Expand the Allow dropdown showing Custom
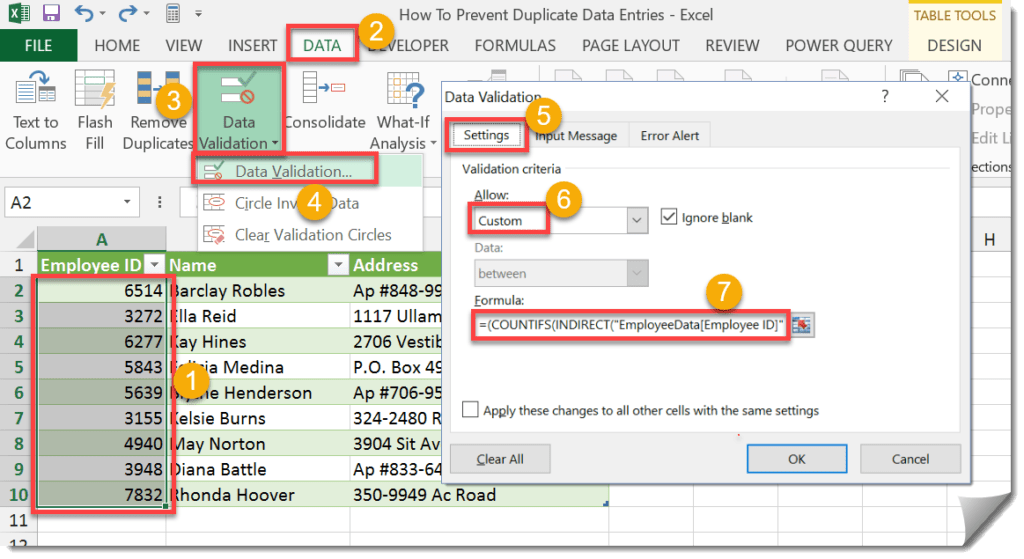Viewport: 1024px width, 559px height. pyautogui.click(x=637, y=220)
